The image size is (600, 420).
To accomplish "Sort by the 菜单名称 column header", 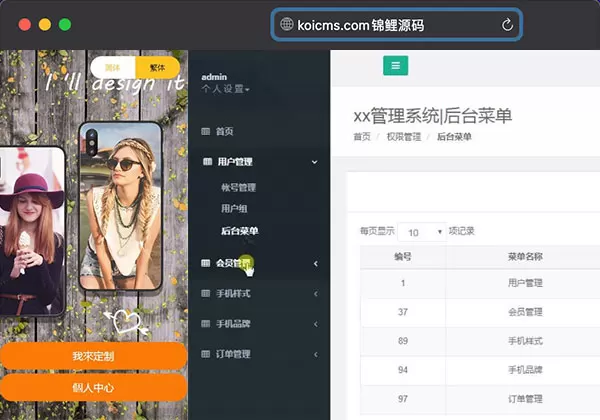I will coord(525,256).
